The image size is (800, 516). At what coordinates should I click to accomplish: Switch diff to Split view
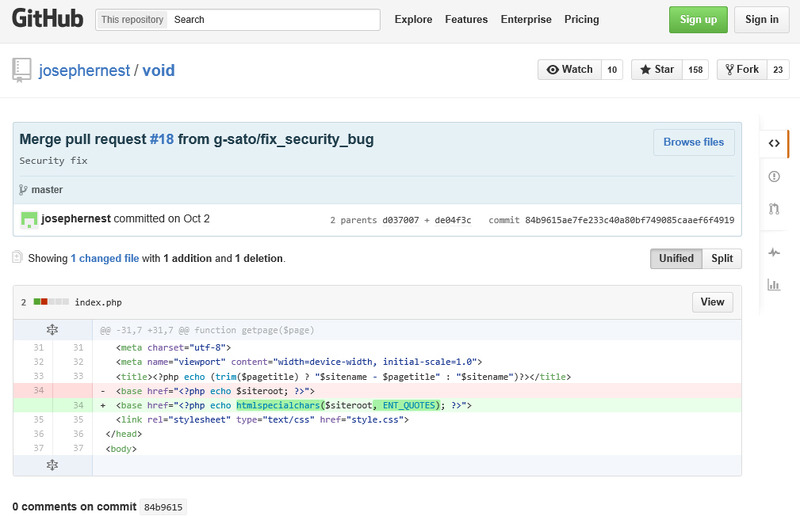click(722, 258)
